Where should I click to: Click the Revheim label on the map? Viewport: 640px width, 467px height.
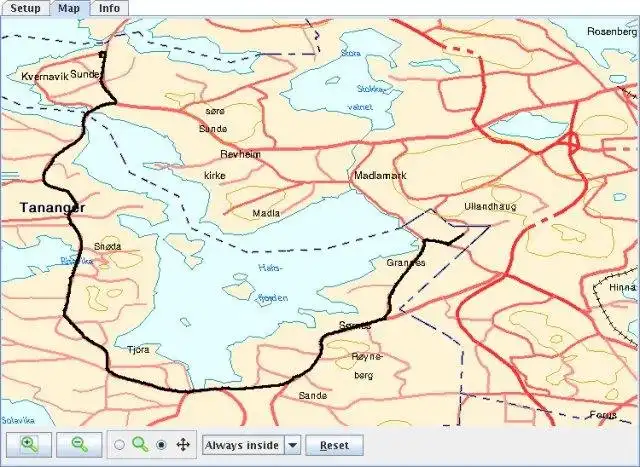coord(240,154)
